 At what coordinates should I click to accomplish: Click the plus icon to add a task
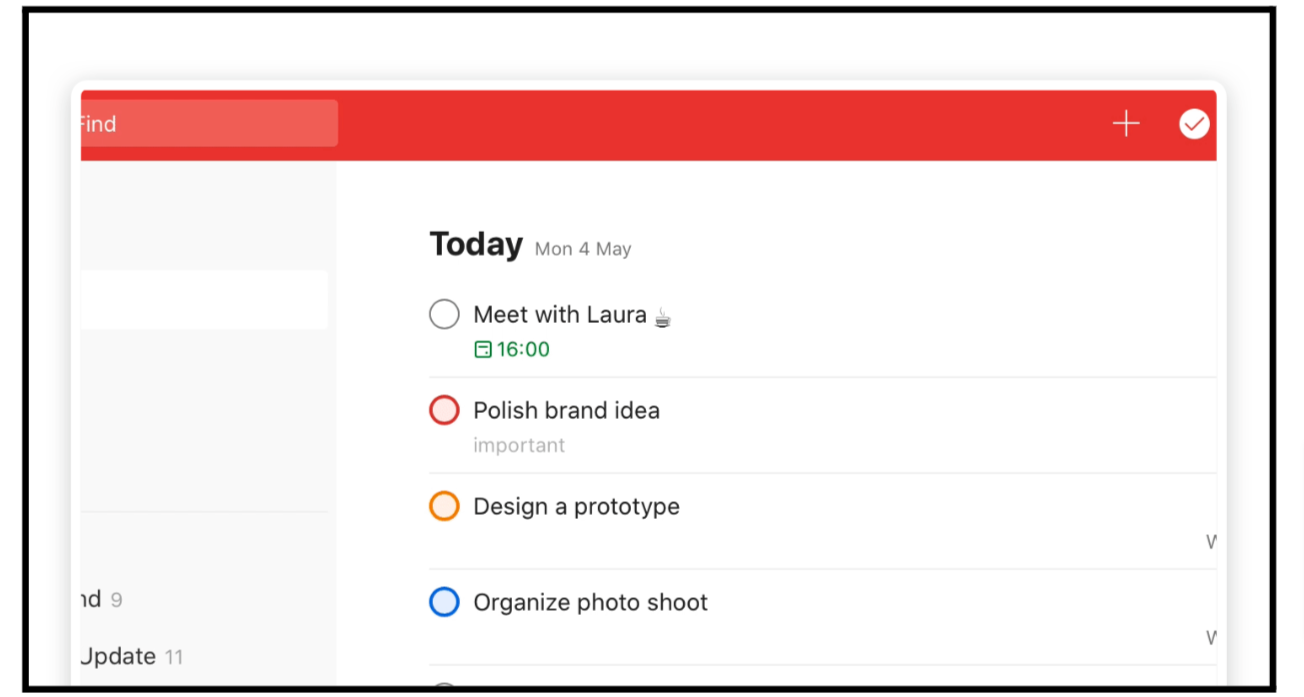point(1126,124)
